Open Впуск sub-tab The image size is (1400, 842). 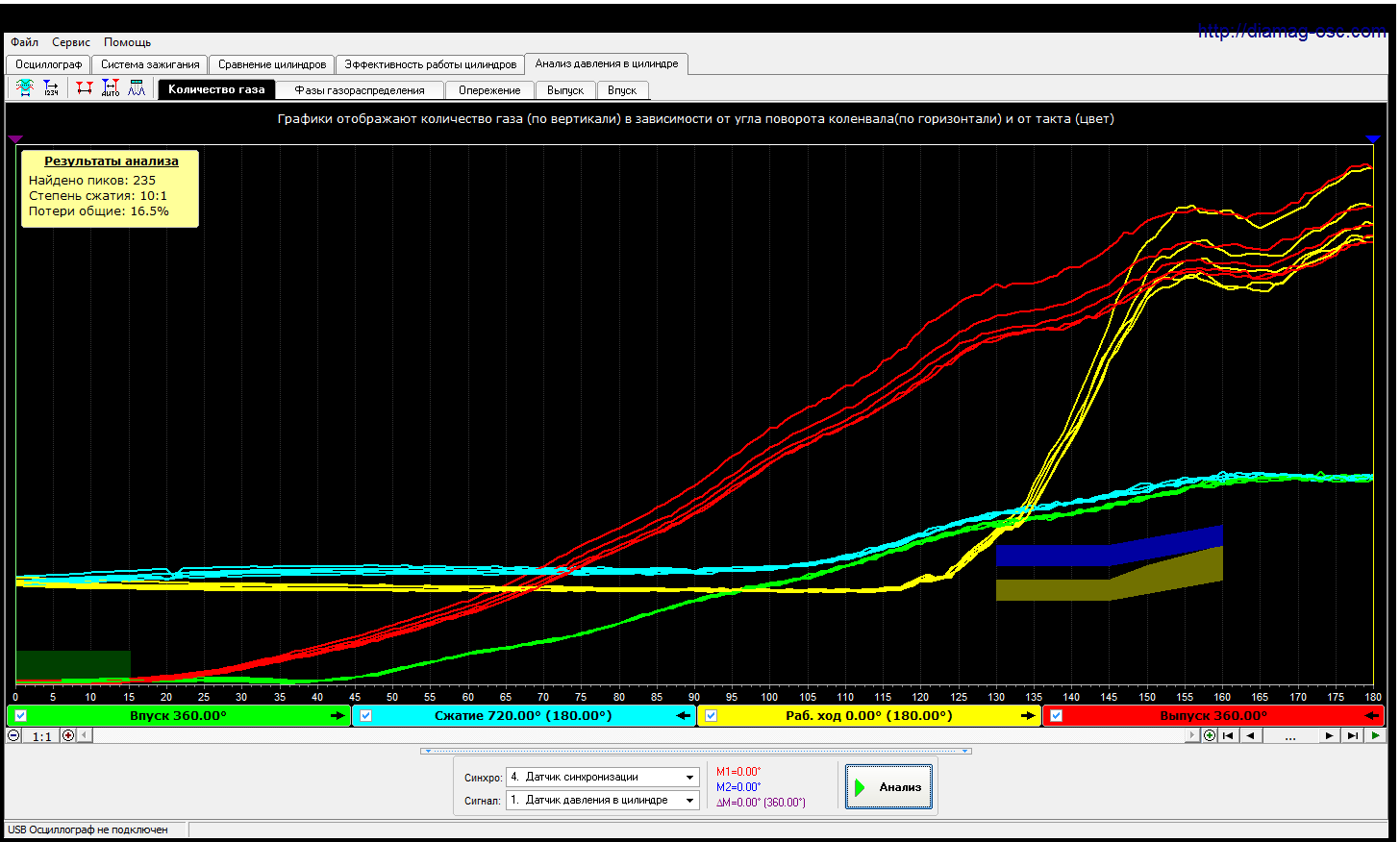click(622, 90)
